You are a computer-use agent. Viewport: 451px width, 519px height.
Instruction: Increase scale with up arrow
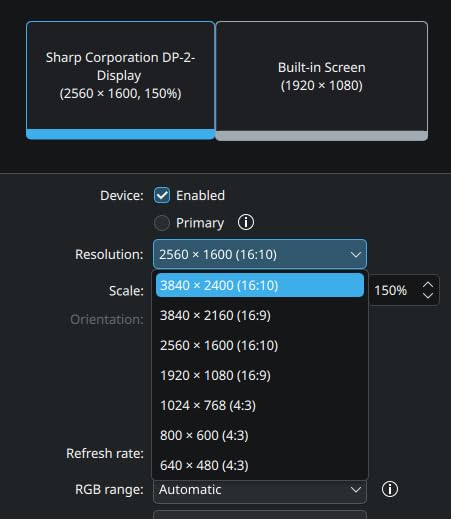point(428,286)
